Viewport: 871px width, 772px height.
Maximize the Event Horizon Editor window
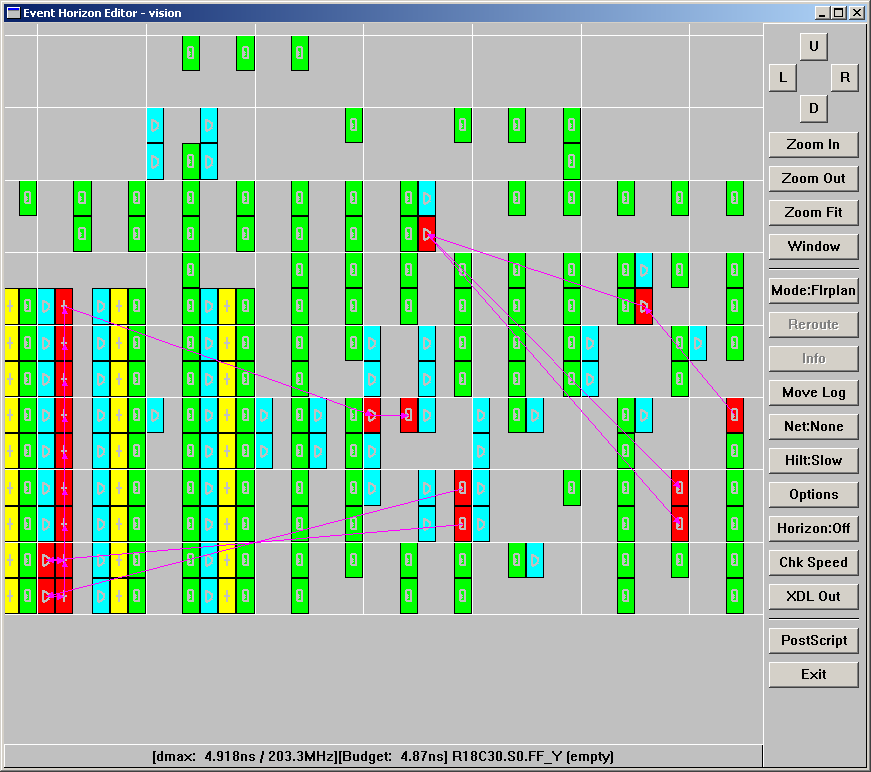pos(838,13)
